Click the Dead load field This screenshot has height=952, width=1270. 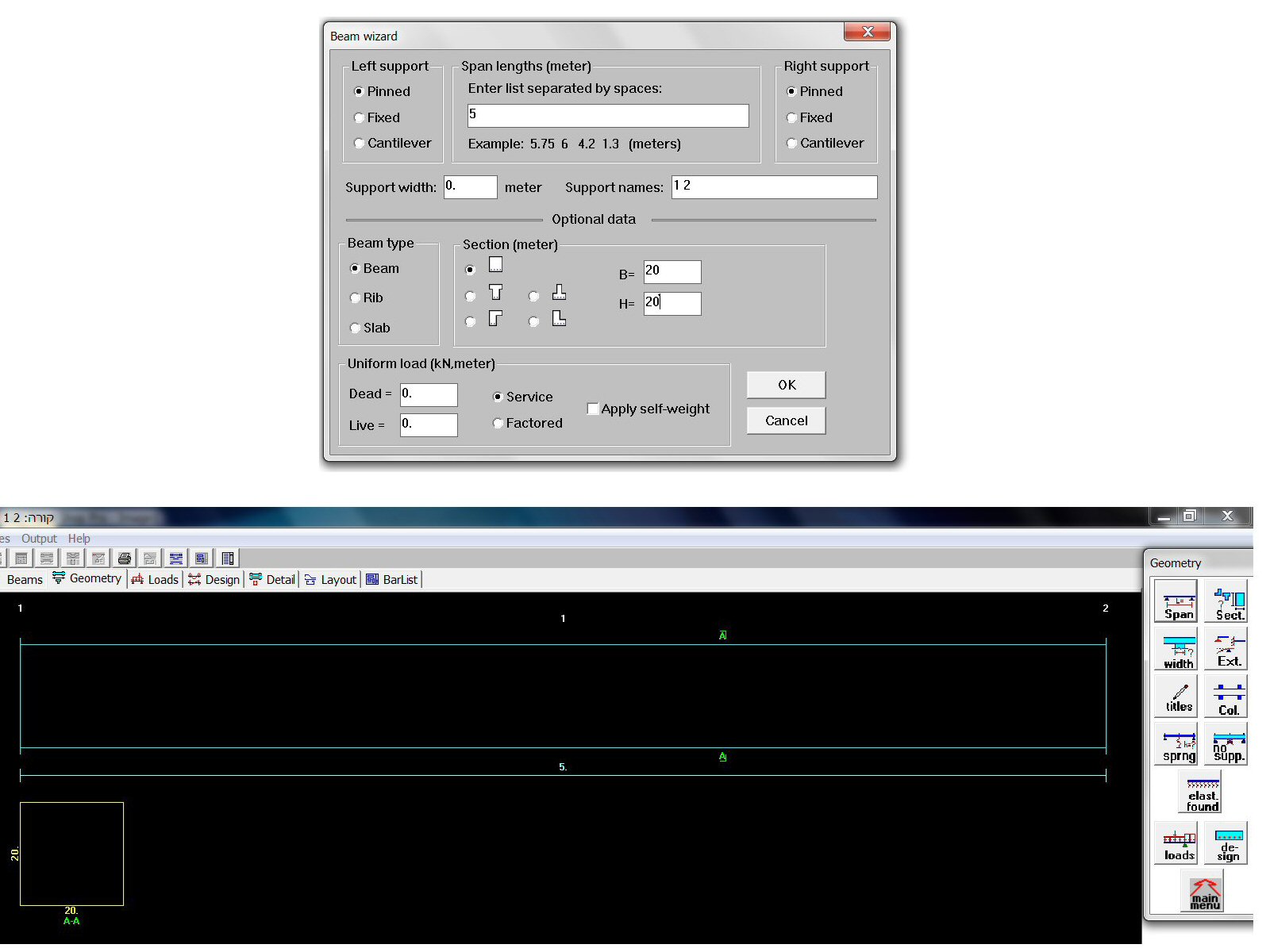(429, 394)
